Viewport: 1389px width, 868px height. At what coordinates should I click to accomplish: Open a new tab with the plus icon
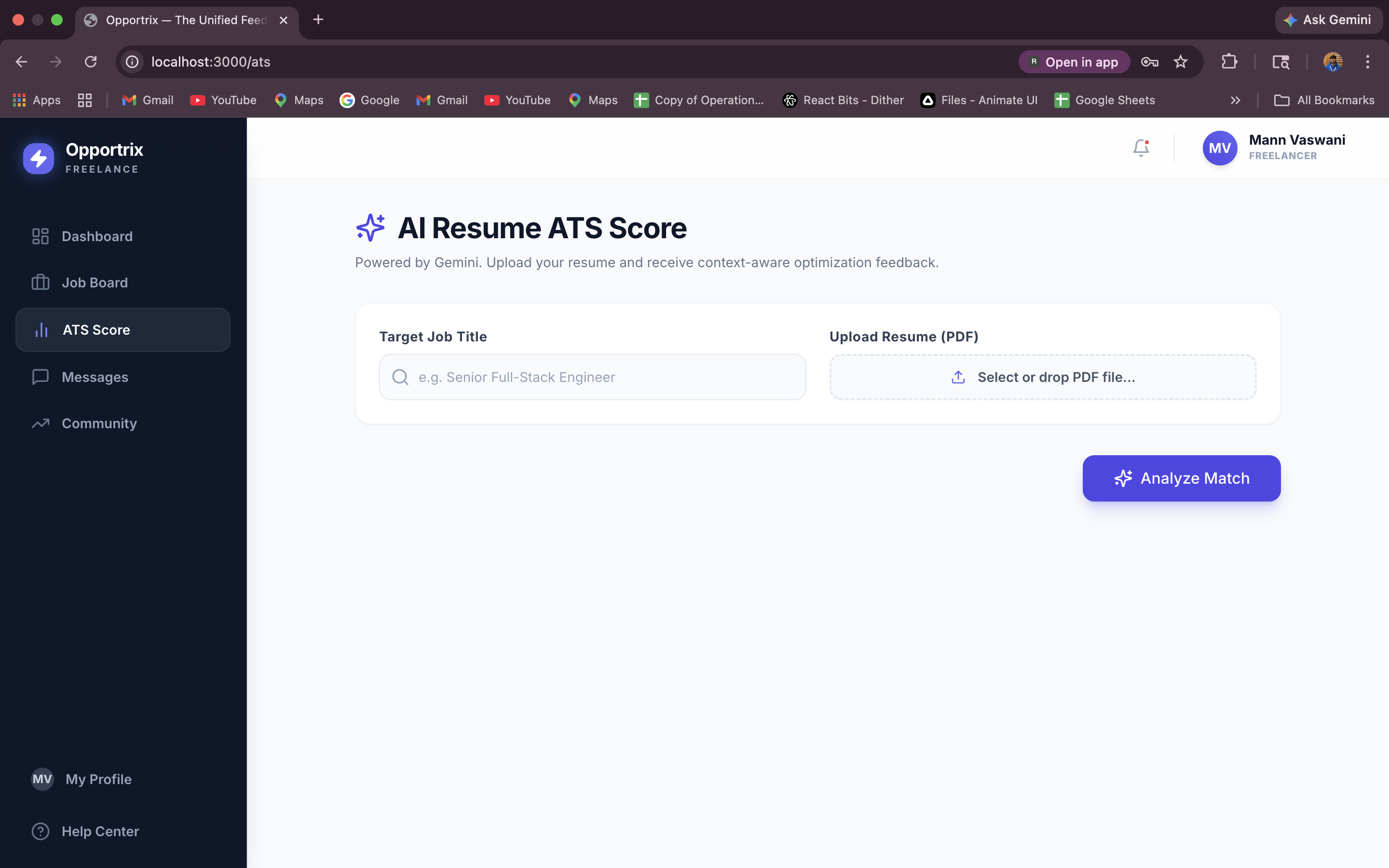click(x=318, y=20)
